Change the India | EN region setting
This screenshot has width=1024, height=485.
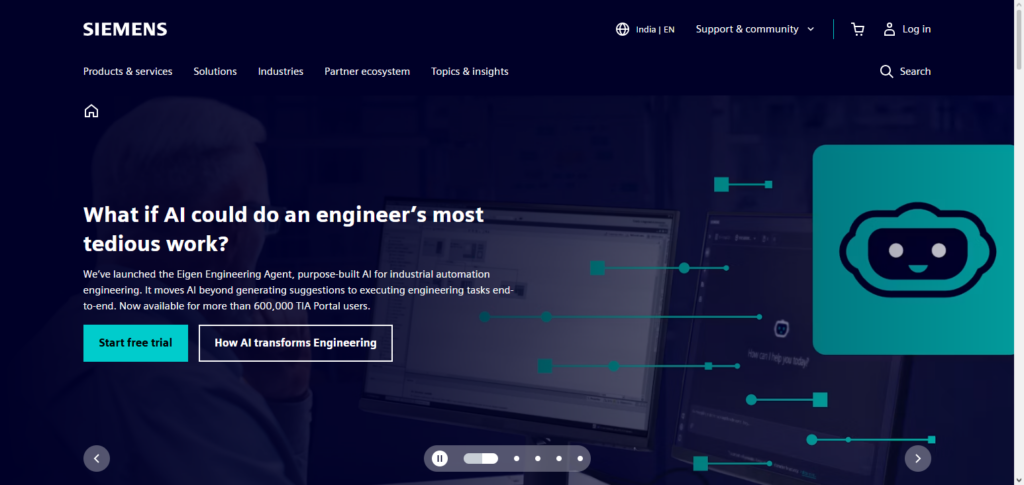(655, 29)
